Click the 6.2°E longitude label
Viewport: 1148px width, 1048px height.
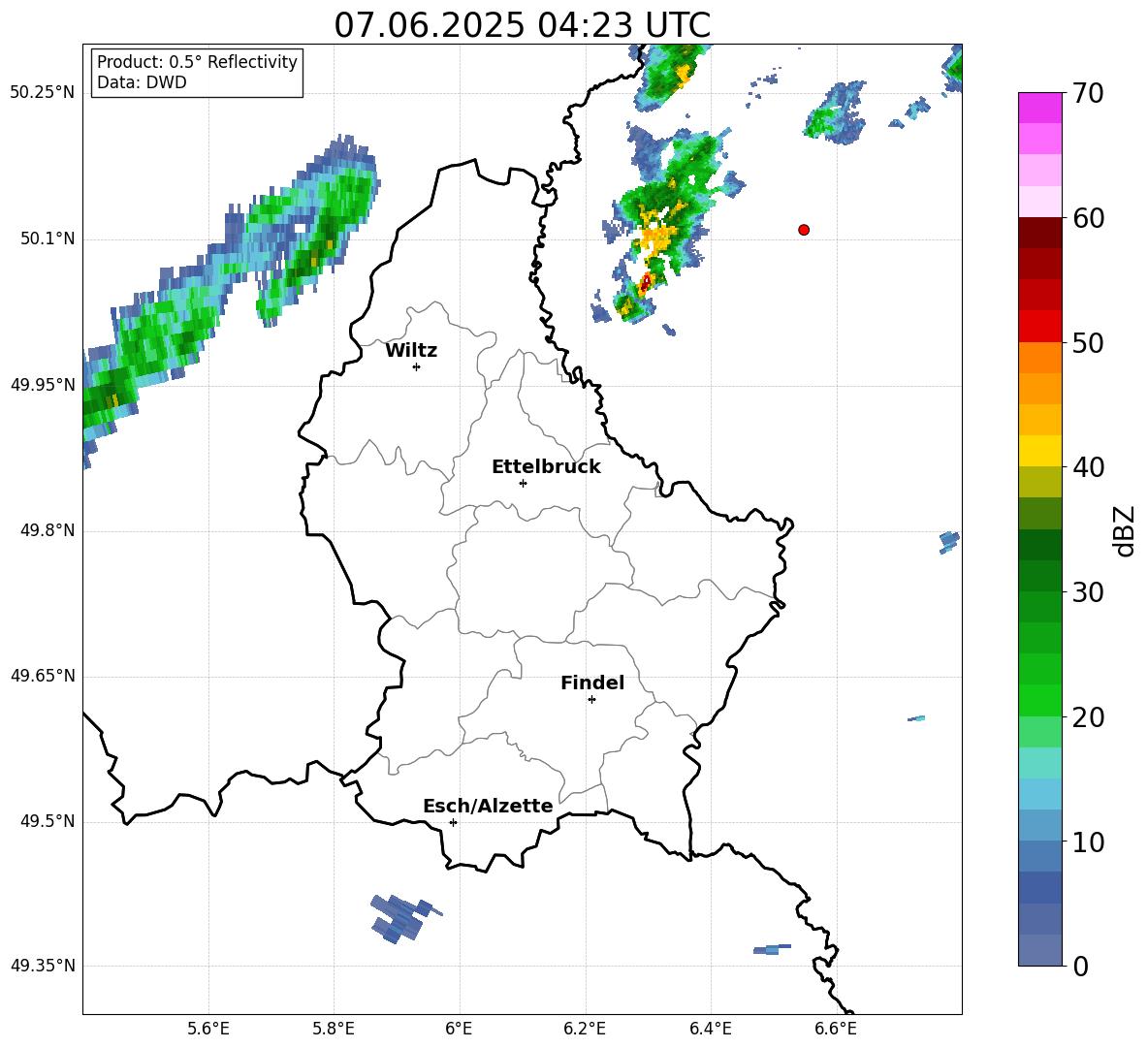pos(585,1030)
